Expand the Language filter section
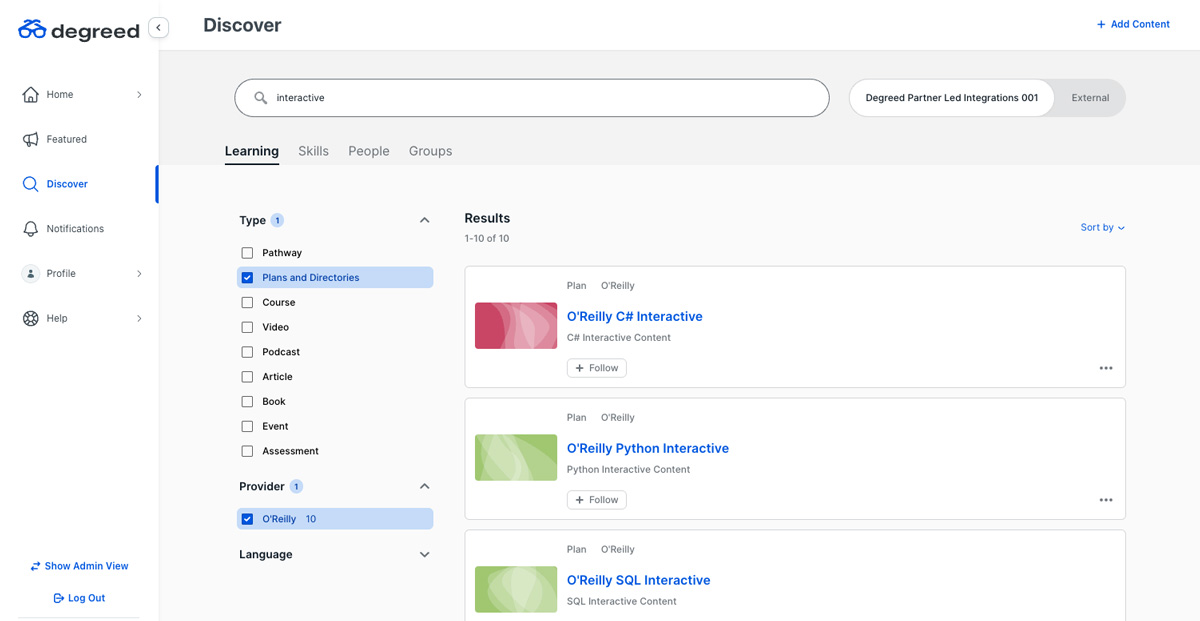1200x621 pixels. [424, 554]
